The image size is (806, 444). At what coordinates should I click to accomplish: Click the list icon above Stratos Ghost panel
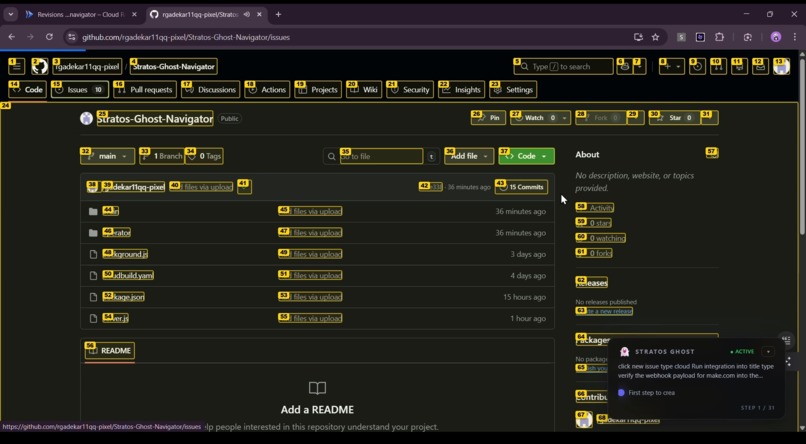pos(785,339)
